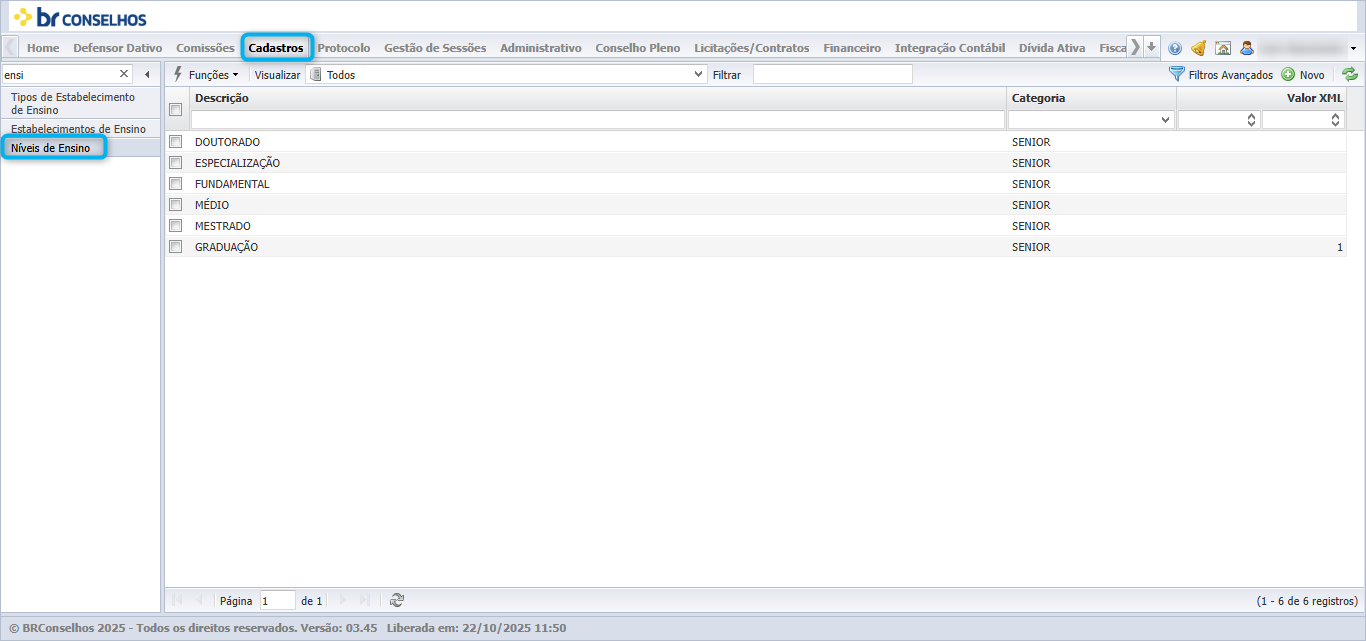
Task: Tick the MESTRADO row checkbox
Action: click(176, 226)
